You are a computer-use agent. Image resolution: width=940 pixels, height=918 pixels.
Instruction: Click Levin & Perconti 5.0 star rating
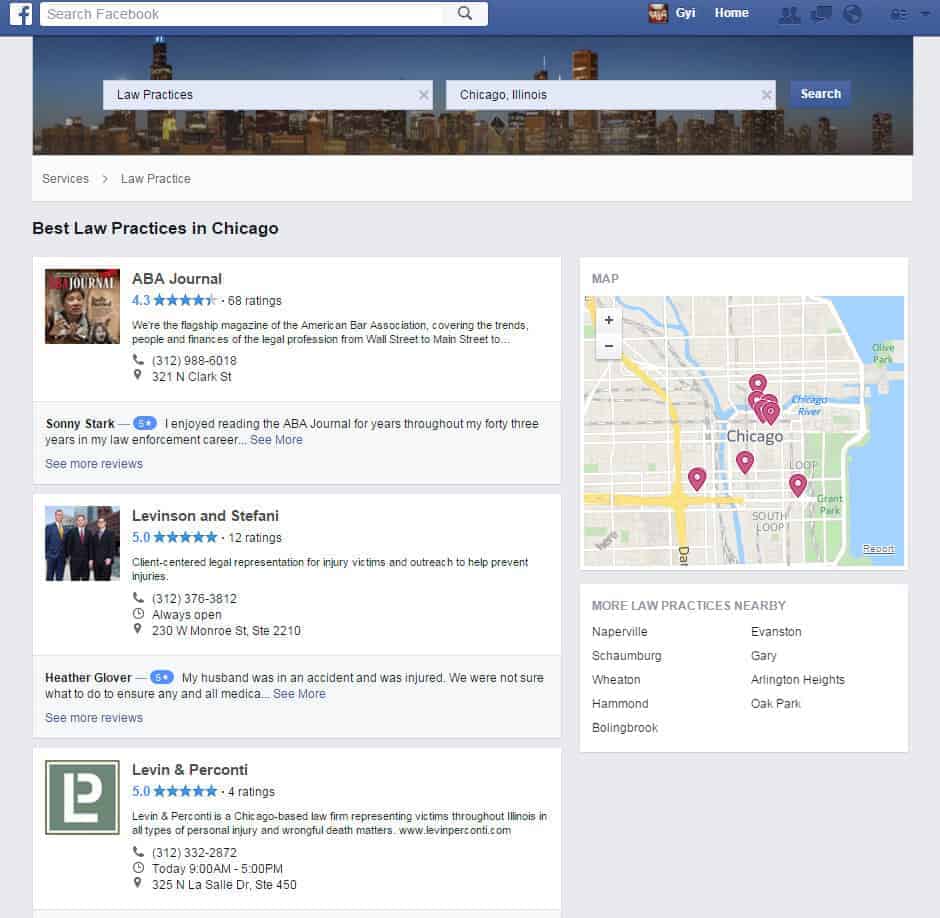pos(174,791)
